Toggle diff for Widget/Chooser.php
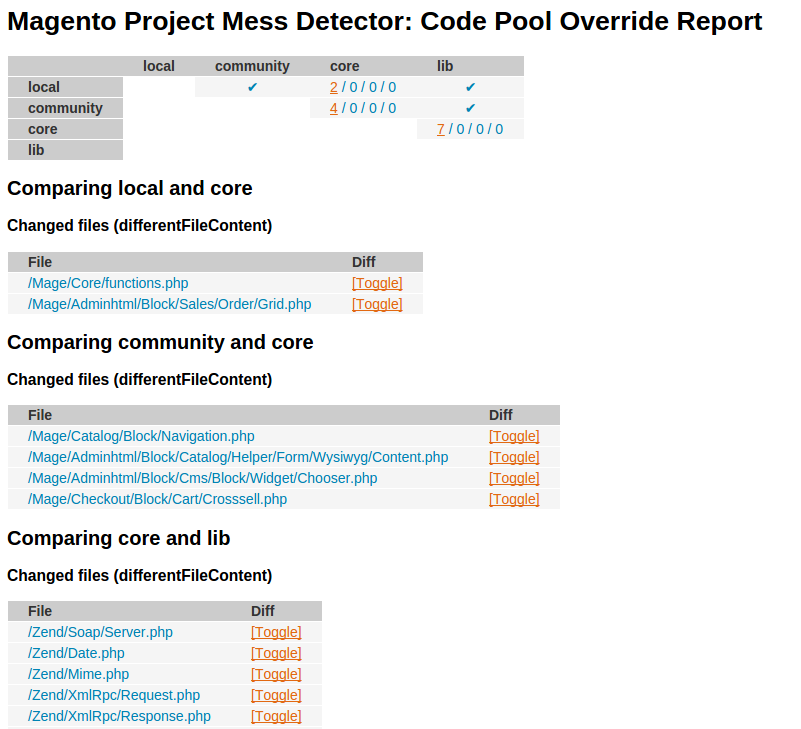Viewport: 801px width, 729px height. (514, 478)
